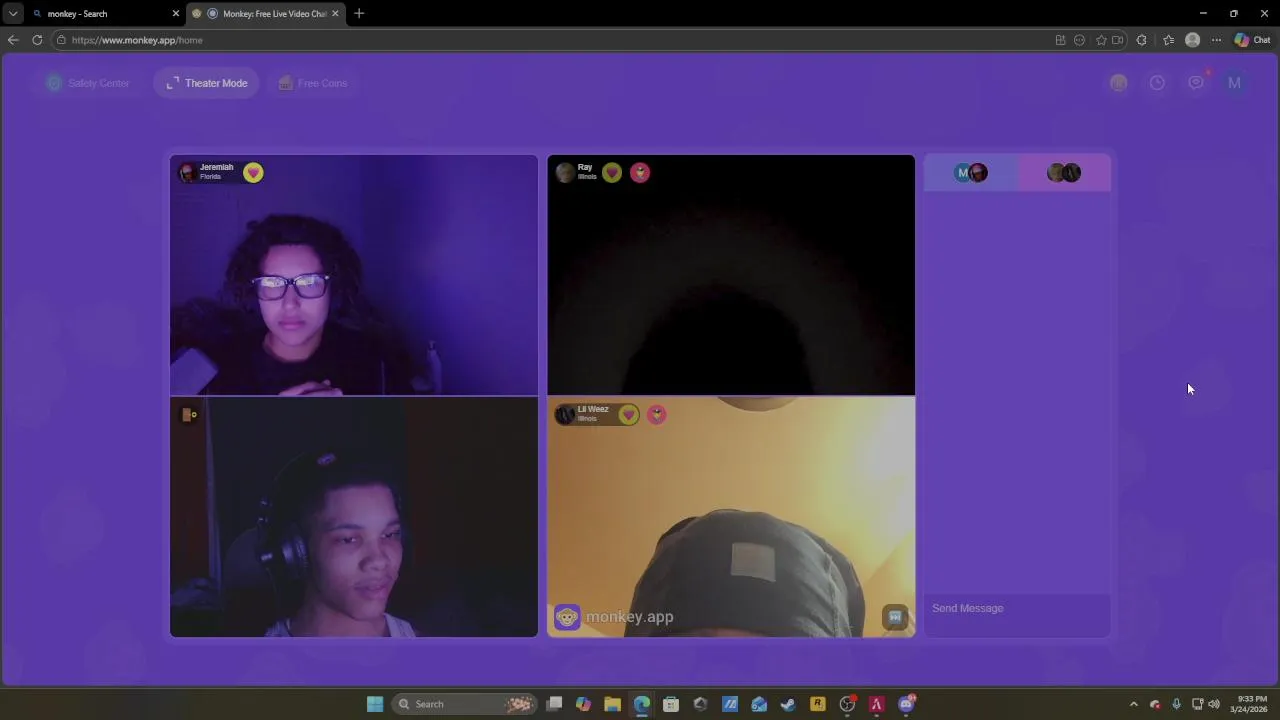Select the Monkey Free Live Video Chat tab
This screenshot has width=1280, height=720.
[x=265, y=14]
